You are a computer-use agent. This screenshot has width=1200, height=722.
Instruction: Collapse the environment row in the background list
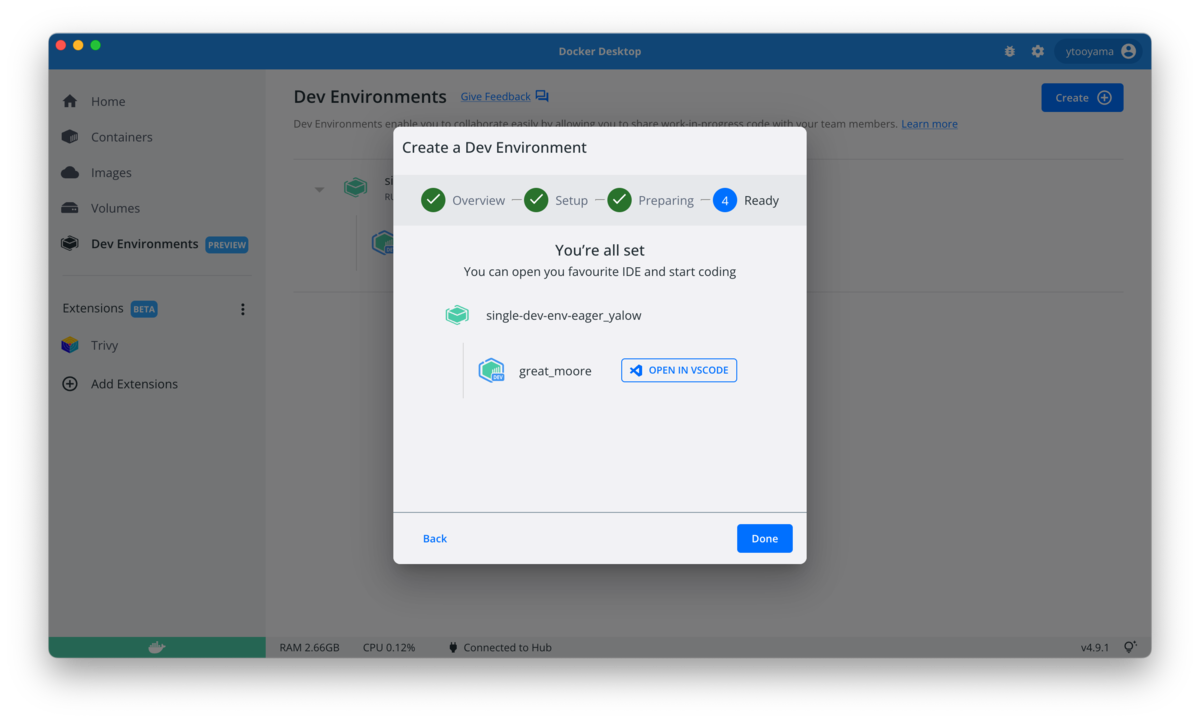point(319,189)
